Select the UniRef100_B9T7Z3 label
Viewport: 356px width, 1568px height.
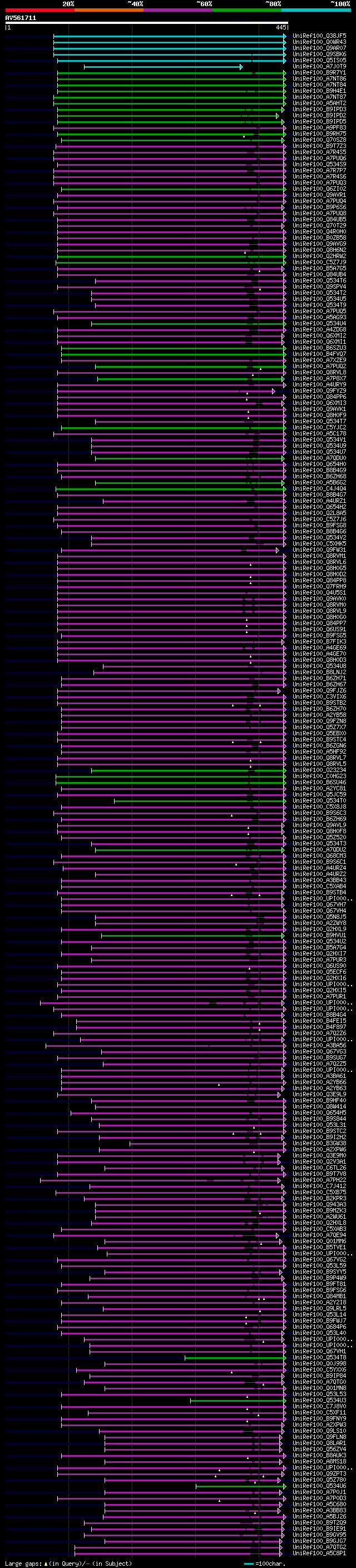319,146
